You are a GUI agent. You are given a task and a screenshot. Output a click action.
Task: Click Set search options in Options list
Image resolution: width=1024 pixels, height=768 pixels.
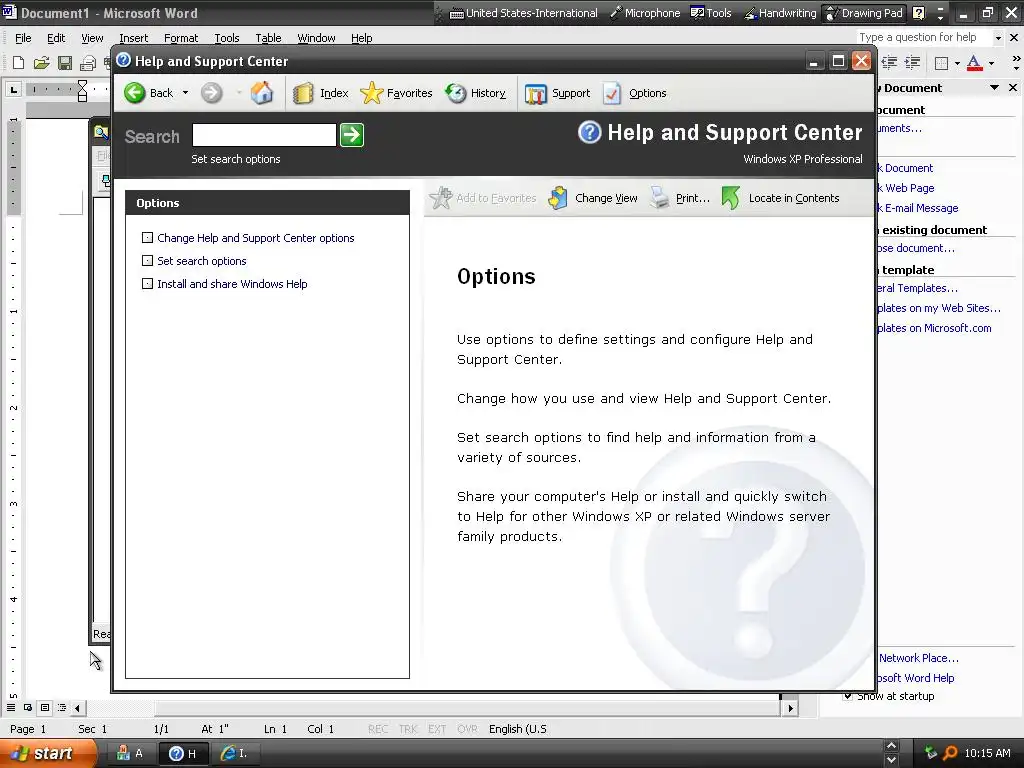coord(202,261)
